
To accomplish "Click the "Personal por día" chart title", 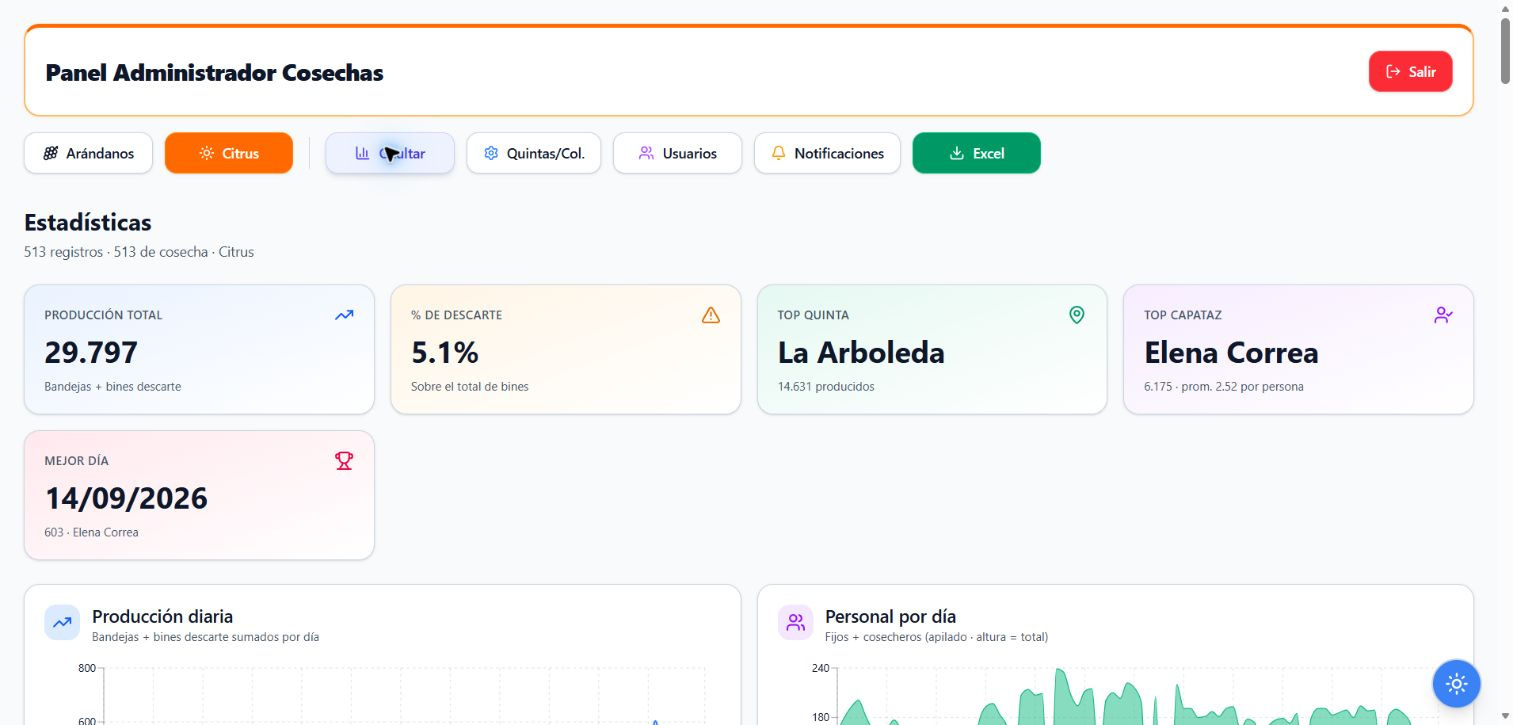I will pos(890,616).
